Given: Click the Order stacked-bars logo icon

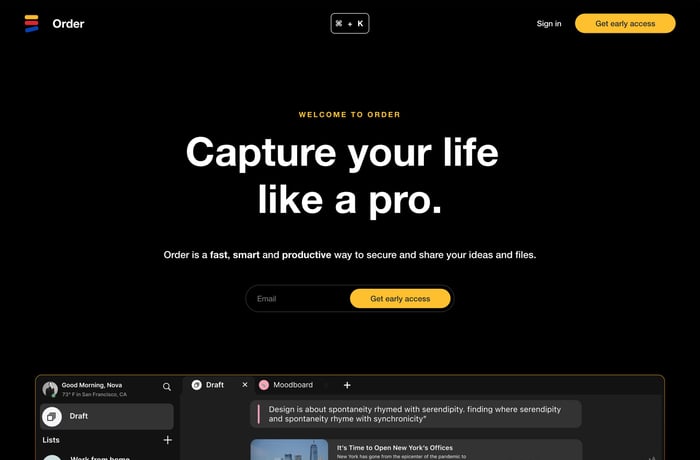Looking at the screenshot, I should click(x=31, y=23).
